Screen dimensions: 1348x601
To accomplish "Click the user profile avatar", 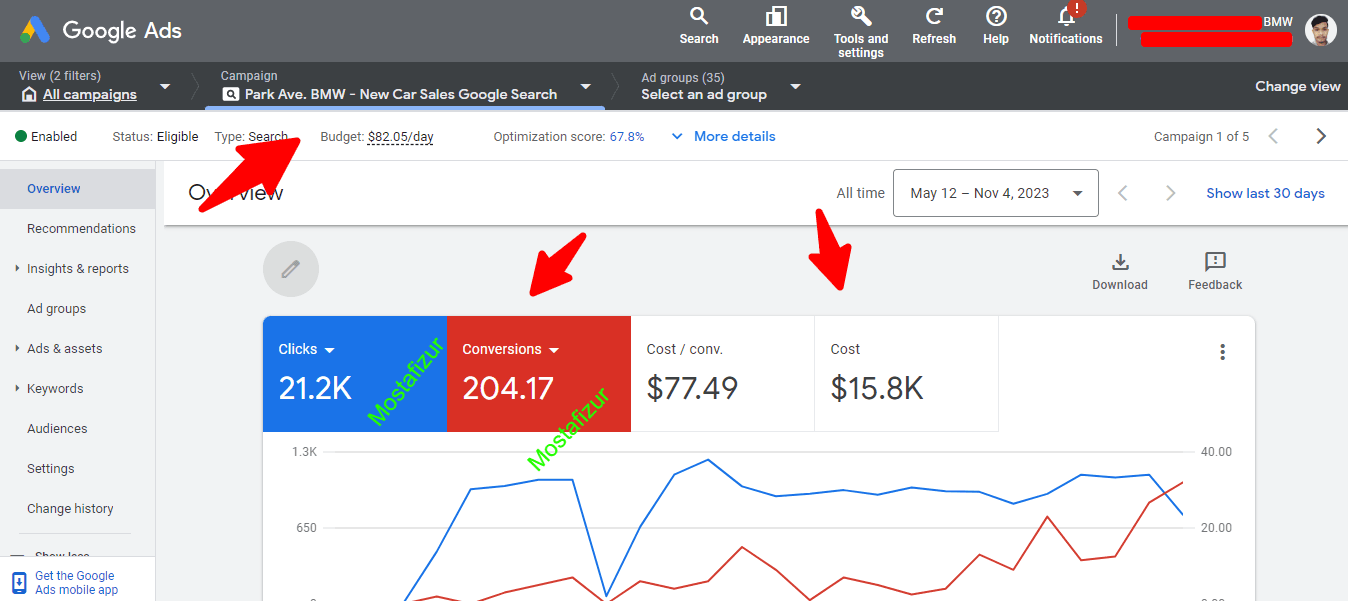I will (1320, 30).
